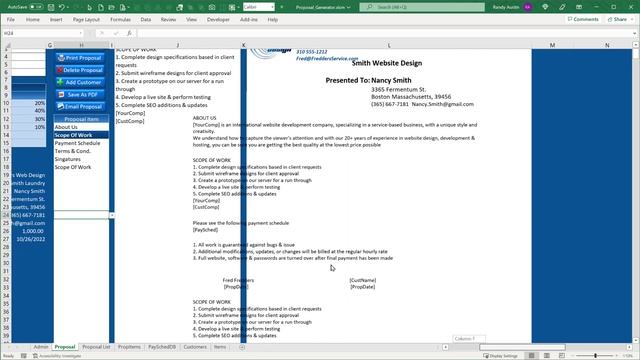Select Terms & Cond. list item
This screenshot has height=360, width=640.
tap(81, 151)
